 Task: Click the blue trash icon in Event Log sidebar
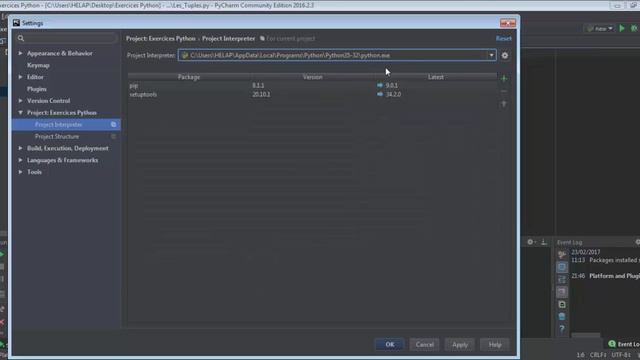pos(562,317)
